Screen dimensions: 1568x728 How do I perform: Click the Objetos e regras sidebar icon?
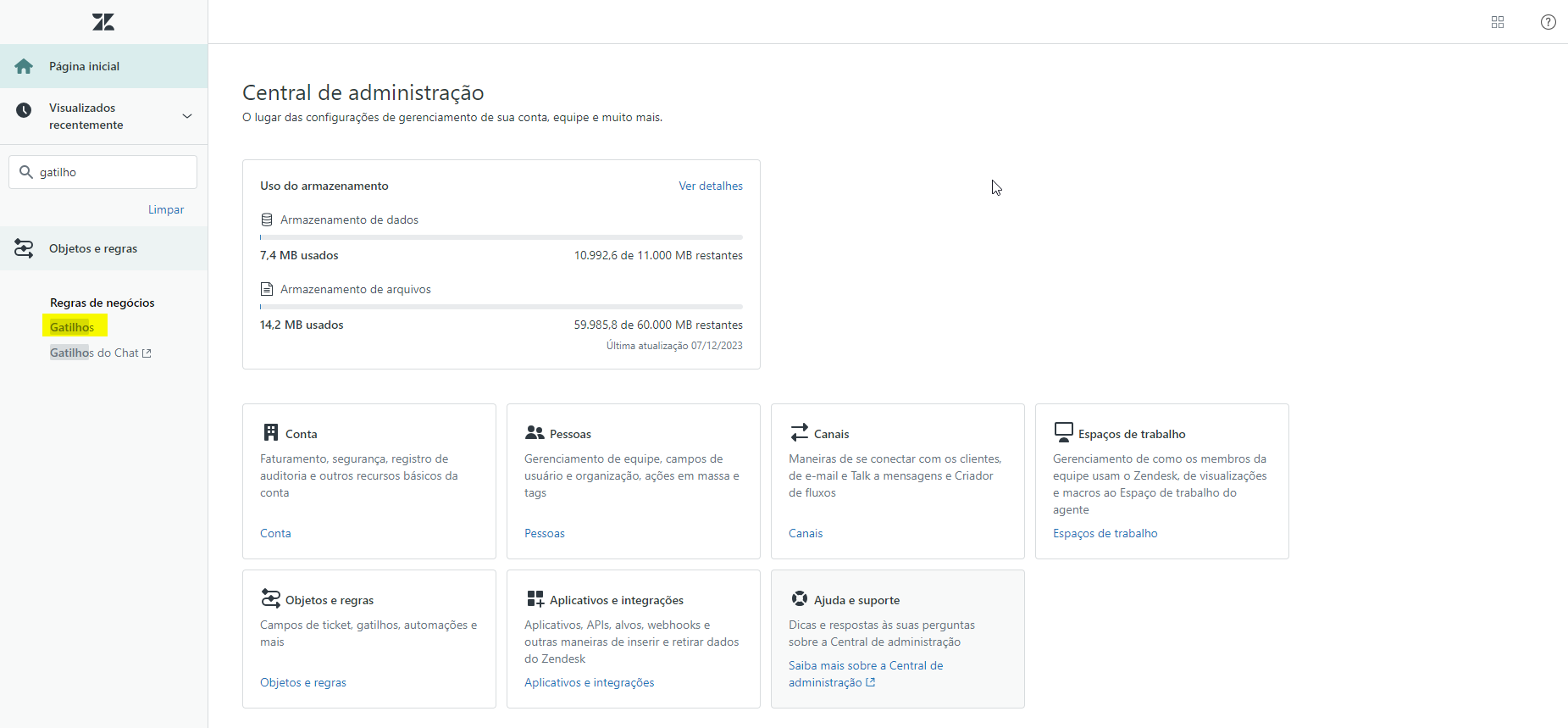click(x=24, y=248)
